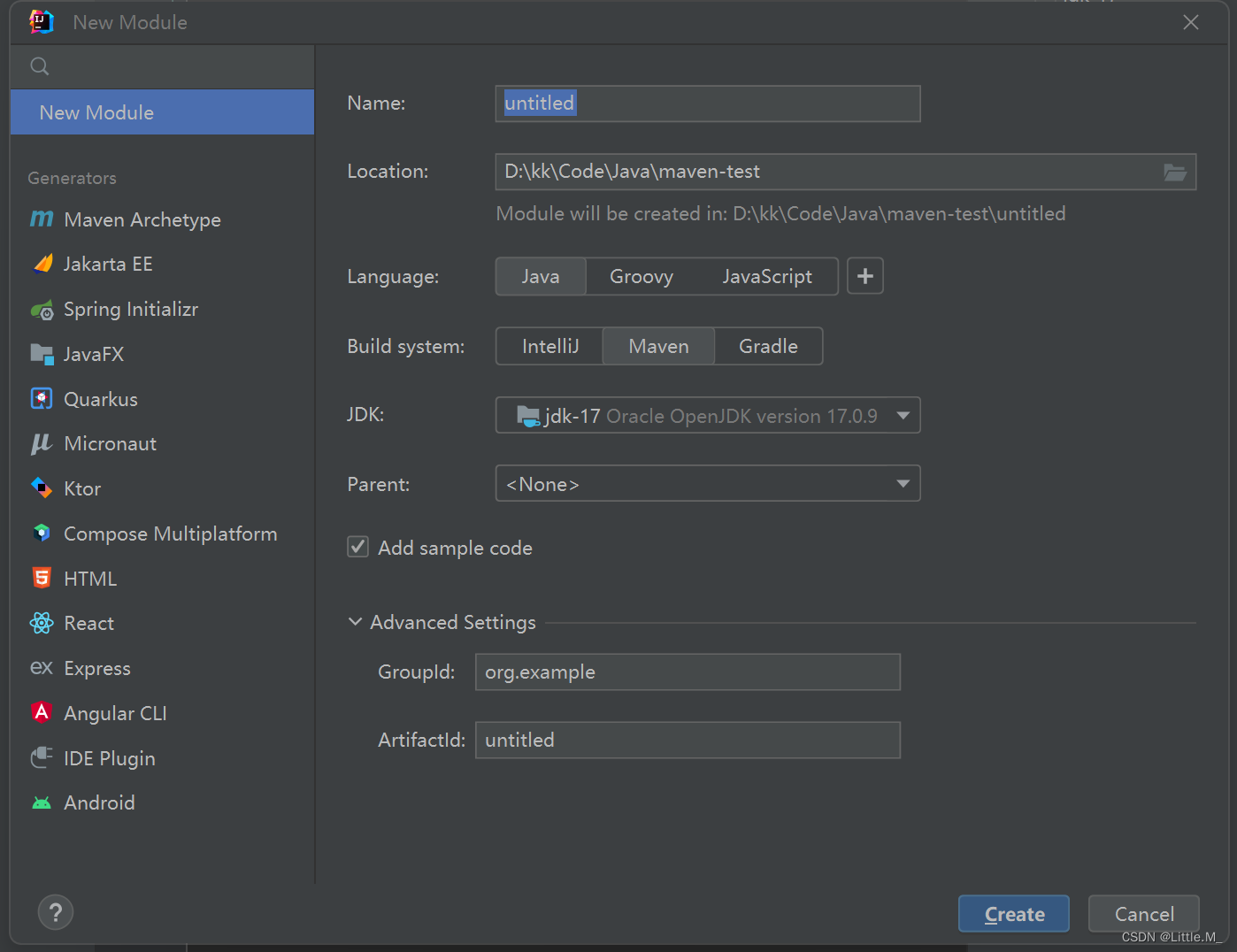Click the Create button

click(x=1014, y=914)
